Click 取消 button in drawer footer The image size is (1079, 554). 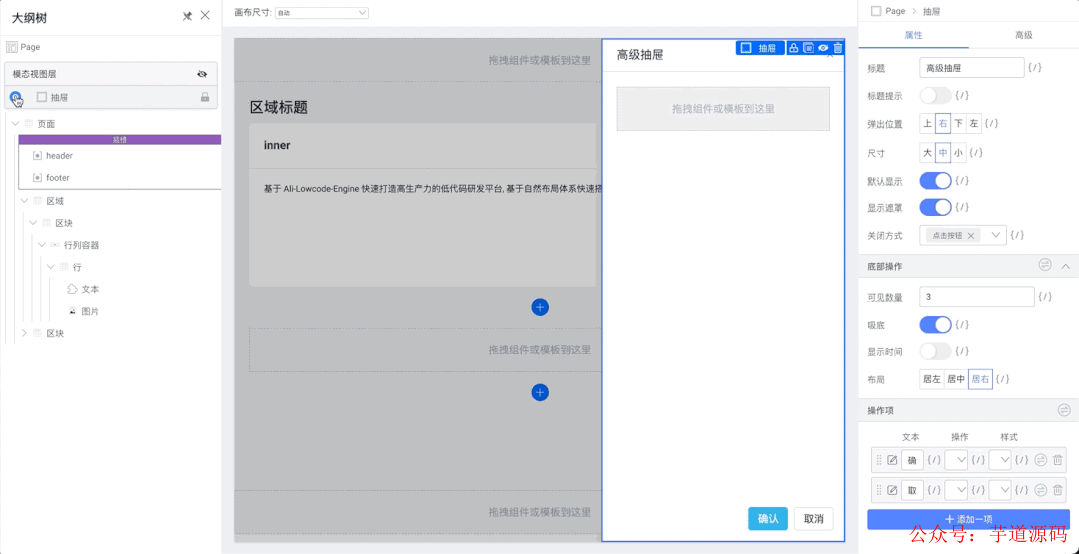813,519
